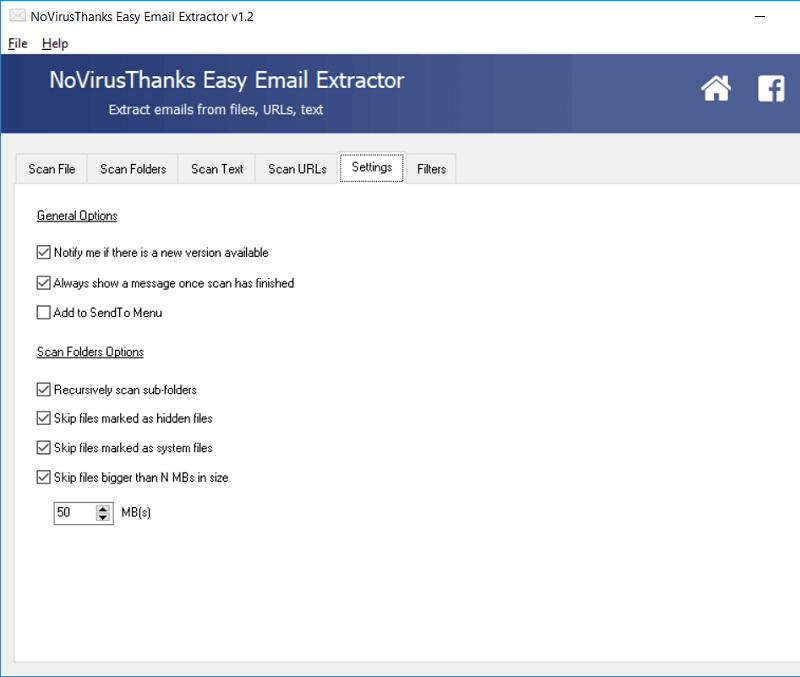Click the envelope app icon in title bar
800x677 pixels.
coord(17,16)
